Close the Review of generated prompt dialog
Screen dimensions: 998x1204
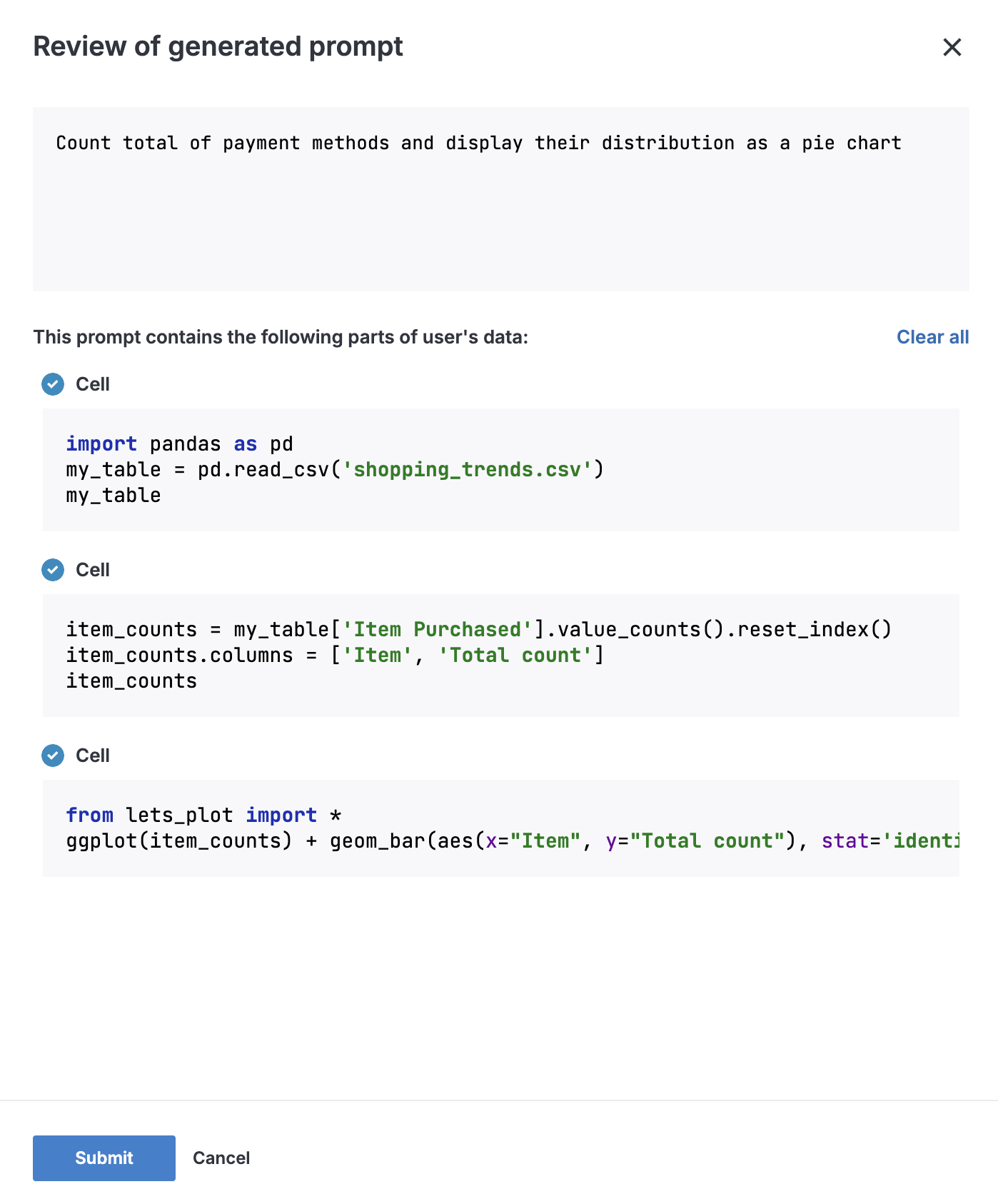coord(952,47)
